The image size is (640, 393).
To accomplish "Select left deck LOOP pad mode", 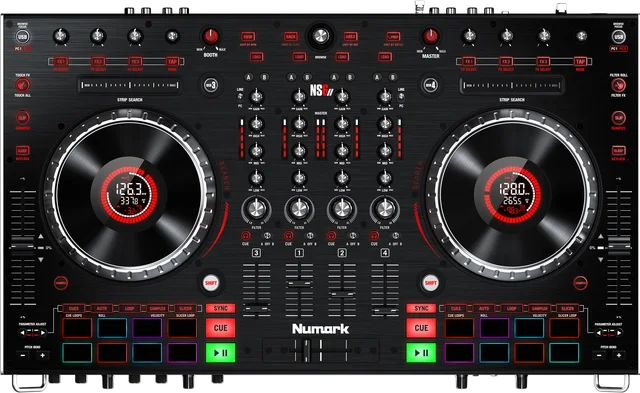I will (x=129, y=308).
